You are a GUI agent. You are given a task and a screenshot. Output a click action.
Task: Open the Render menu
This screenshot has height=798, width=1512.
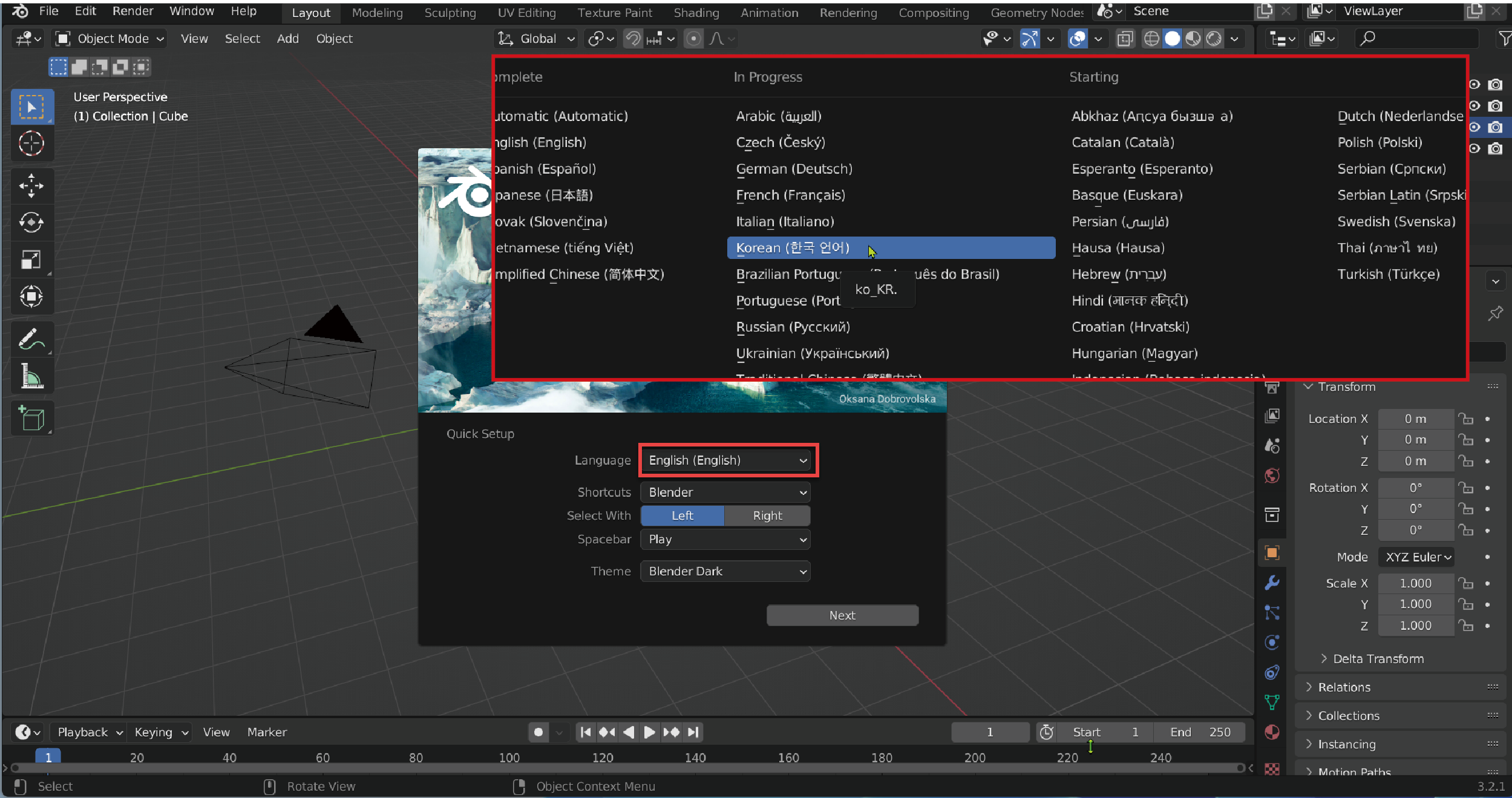[133, 11]
